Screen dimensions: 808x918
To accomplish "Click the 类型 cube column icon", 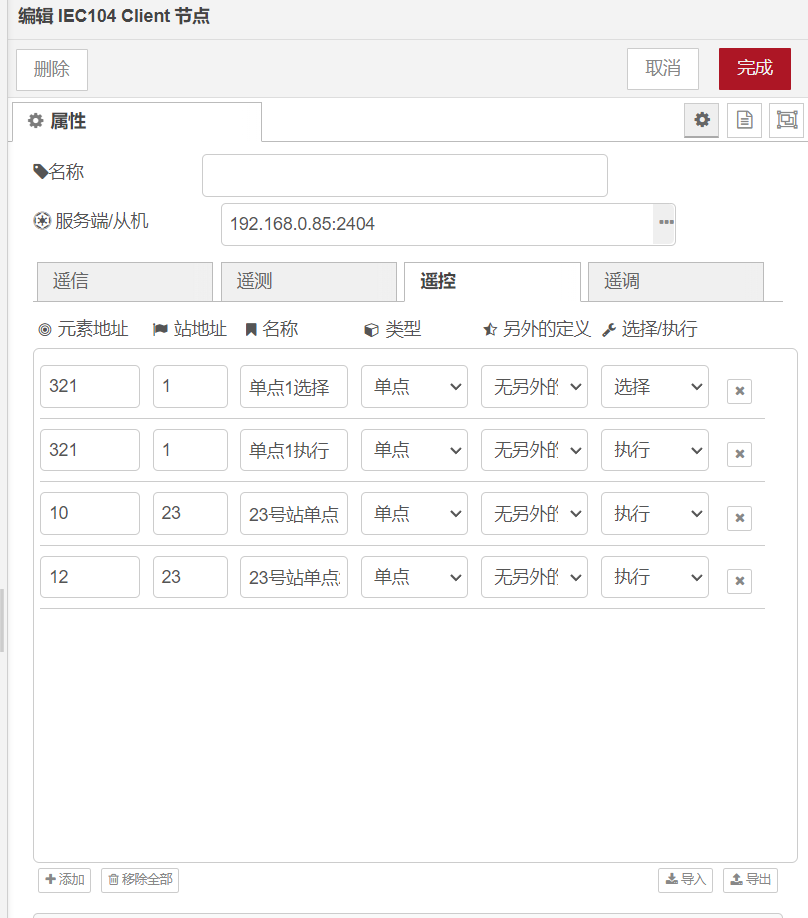I will (x=369, y=330).
